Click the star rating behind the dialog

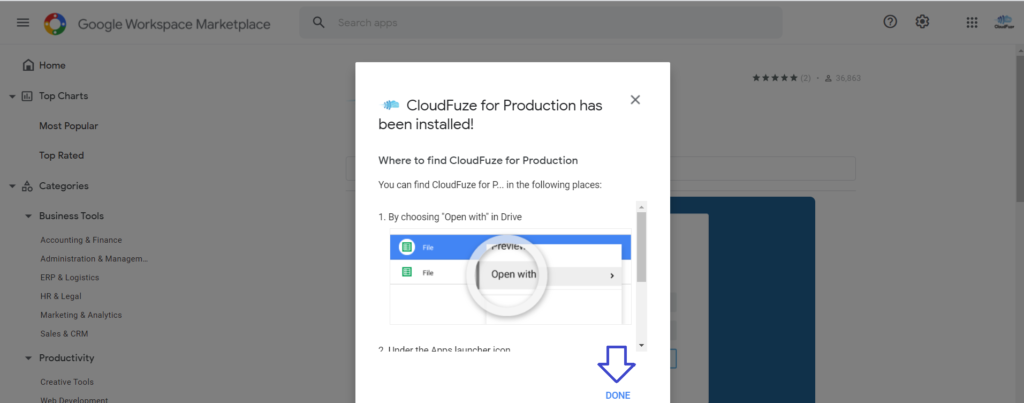[775, 78]
